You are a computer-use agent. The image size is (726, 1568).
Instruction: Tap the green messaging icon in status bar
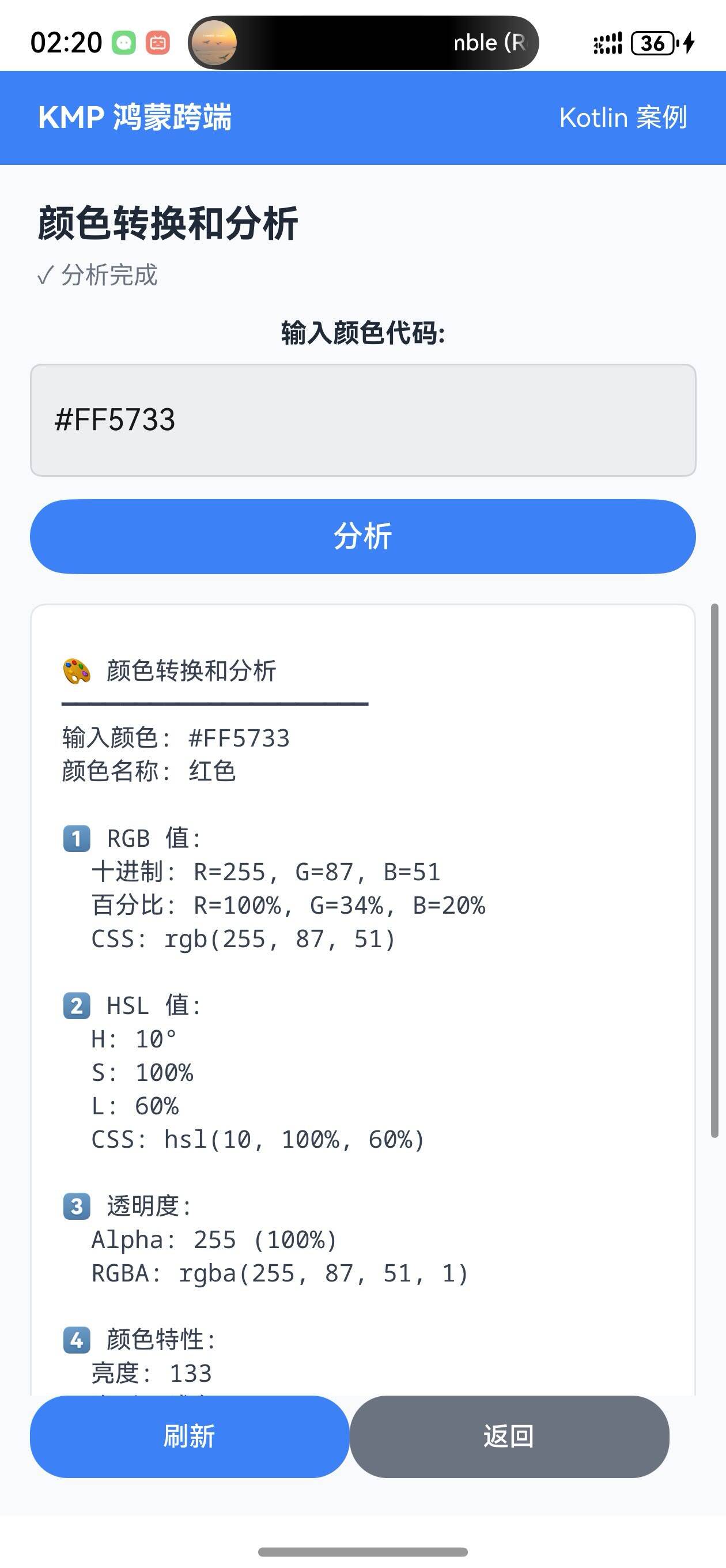pos(123,43)
